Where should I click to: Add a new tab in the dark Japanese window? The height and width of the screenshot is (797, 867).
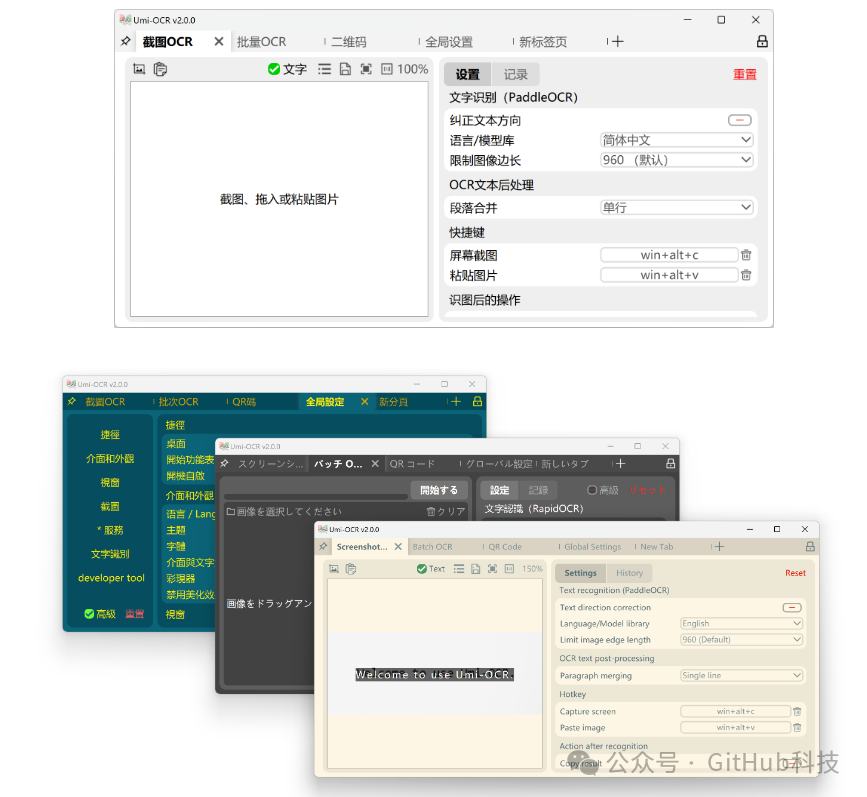(620, 463)
